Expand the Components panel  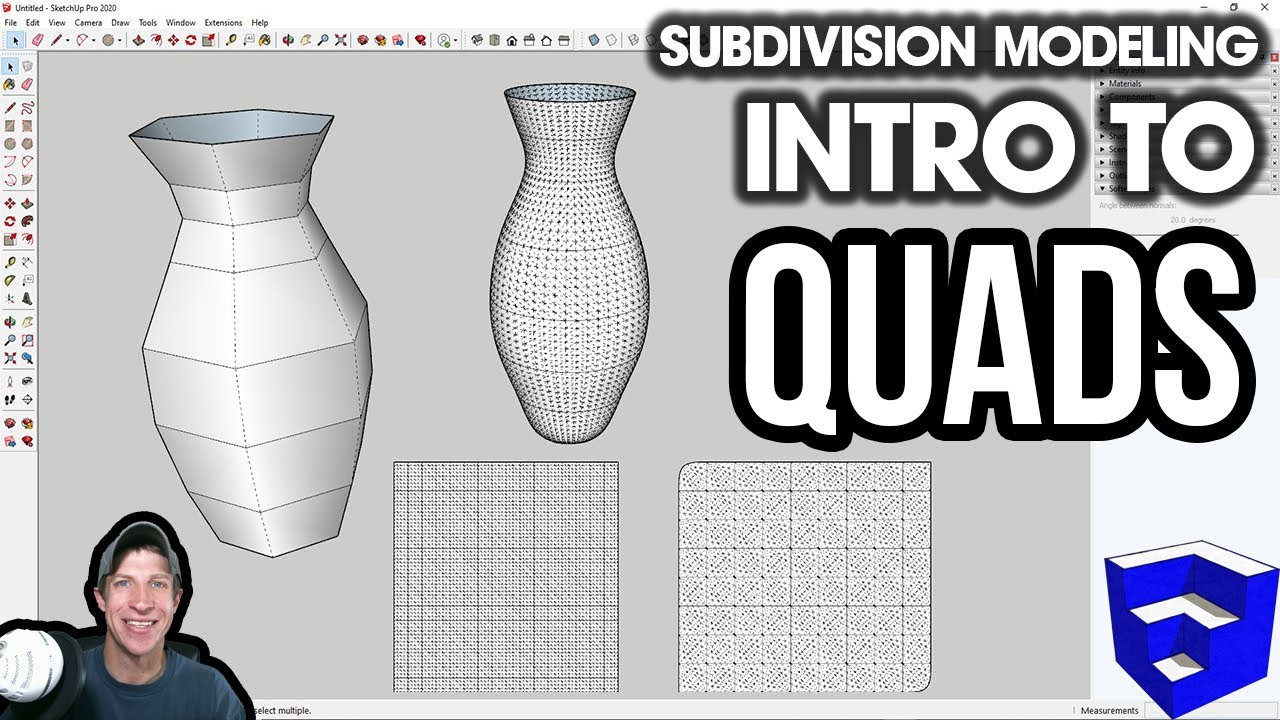pos(1103,97)
